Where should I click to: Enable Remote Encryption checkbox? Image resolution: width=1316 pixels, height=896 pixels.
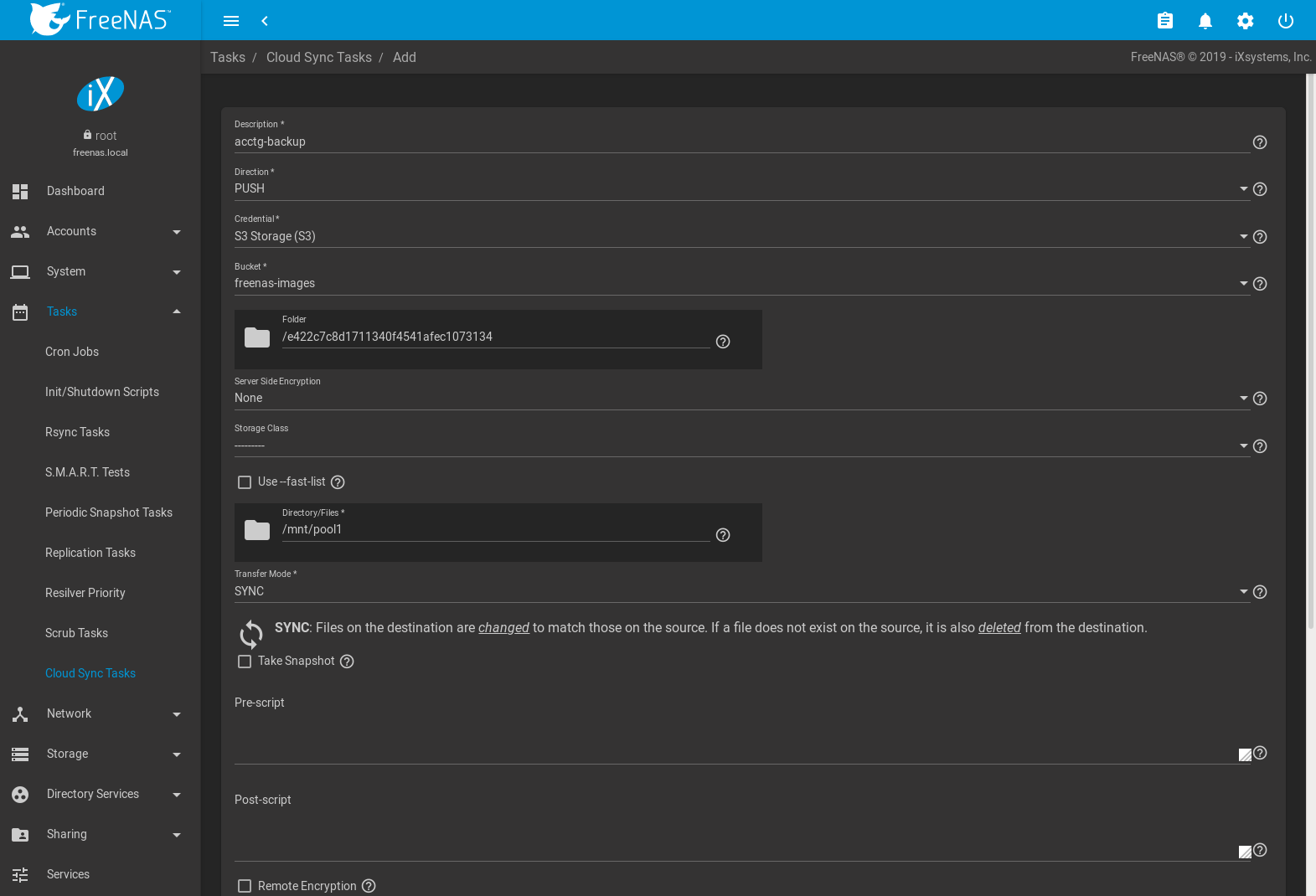tap(245, 886)
